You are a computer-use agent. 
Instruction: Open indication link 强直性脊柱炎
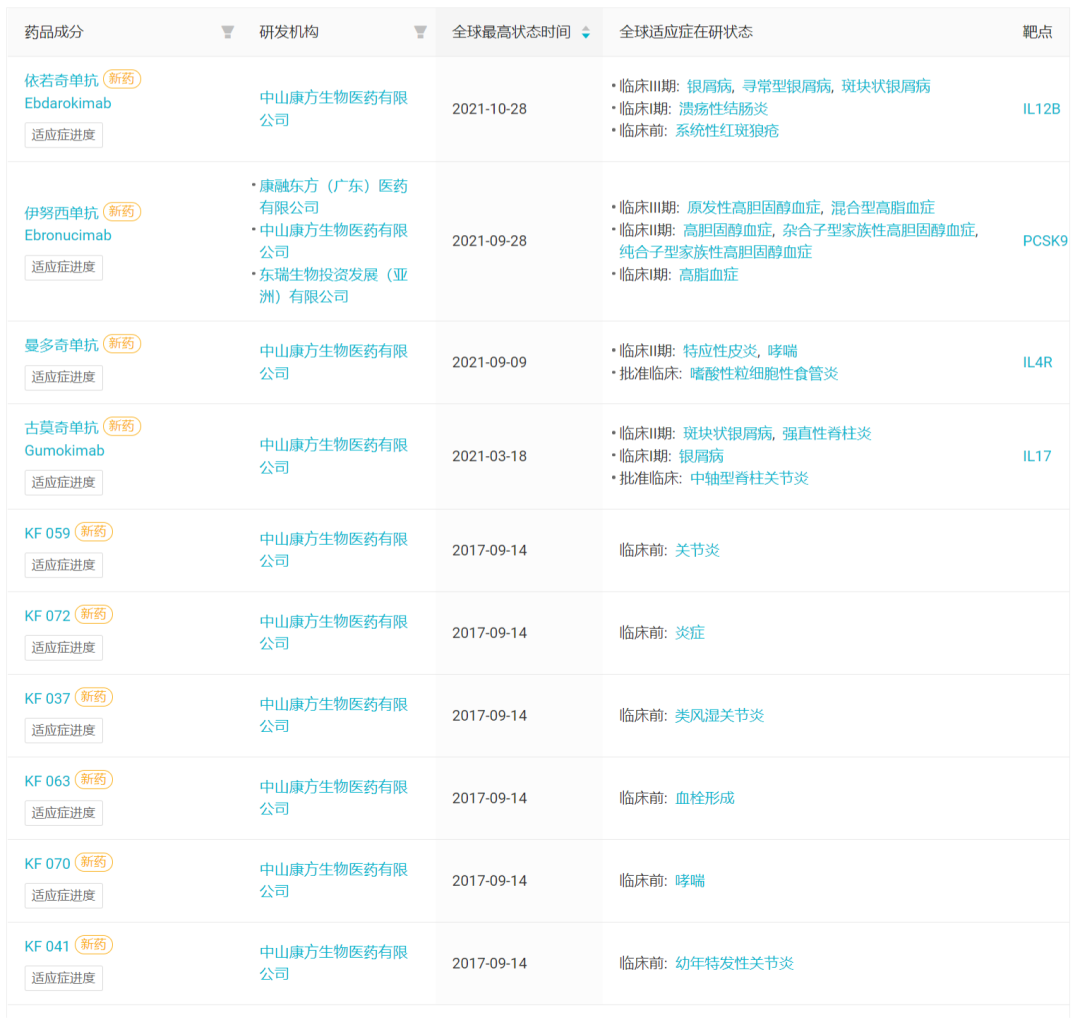827,433
